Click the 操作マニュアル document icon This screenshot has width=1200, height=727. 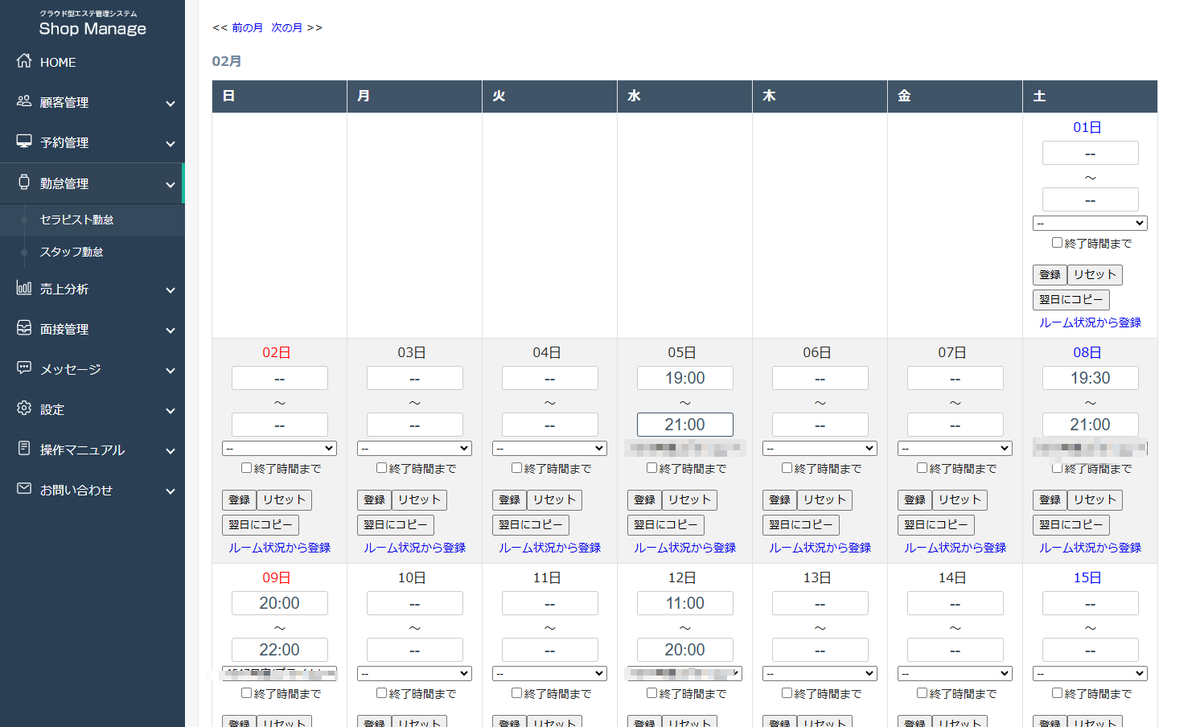click(25, 449)
